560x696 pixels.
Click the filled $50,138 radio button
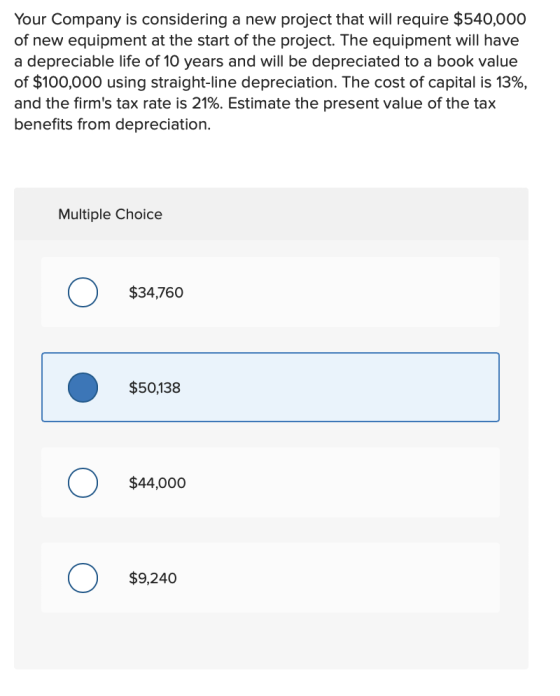pos(83,388)
